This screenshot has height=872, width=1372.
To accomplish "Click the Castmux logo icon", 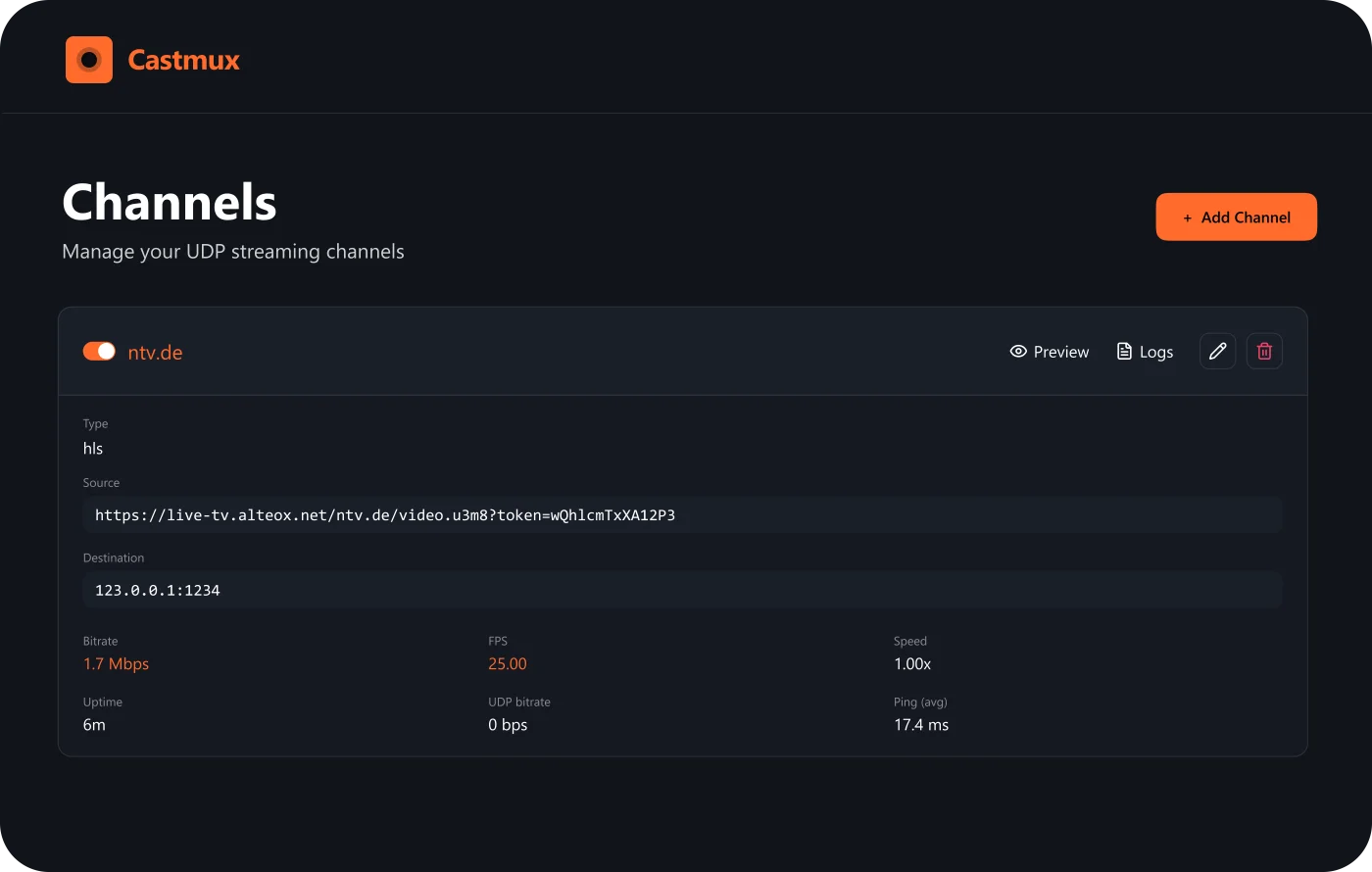I will point(89,60).
